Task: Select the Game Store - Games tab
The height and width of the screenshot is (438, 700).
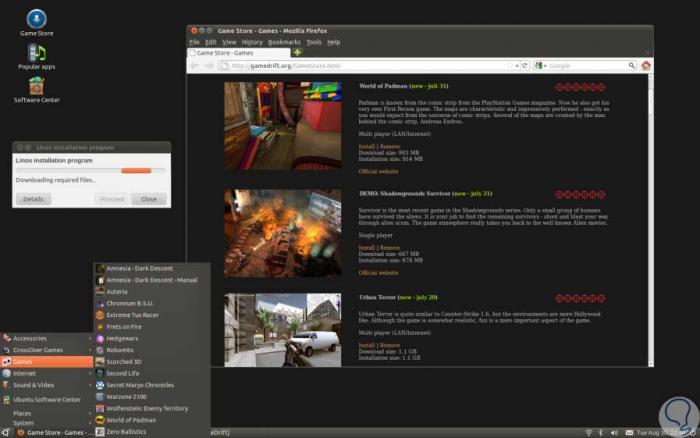Action: tap(239, 53)
